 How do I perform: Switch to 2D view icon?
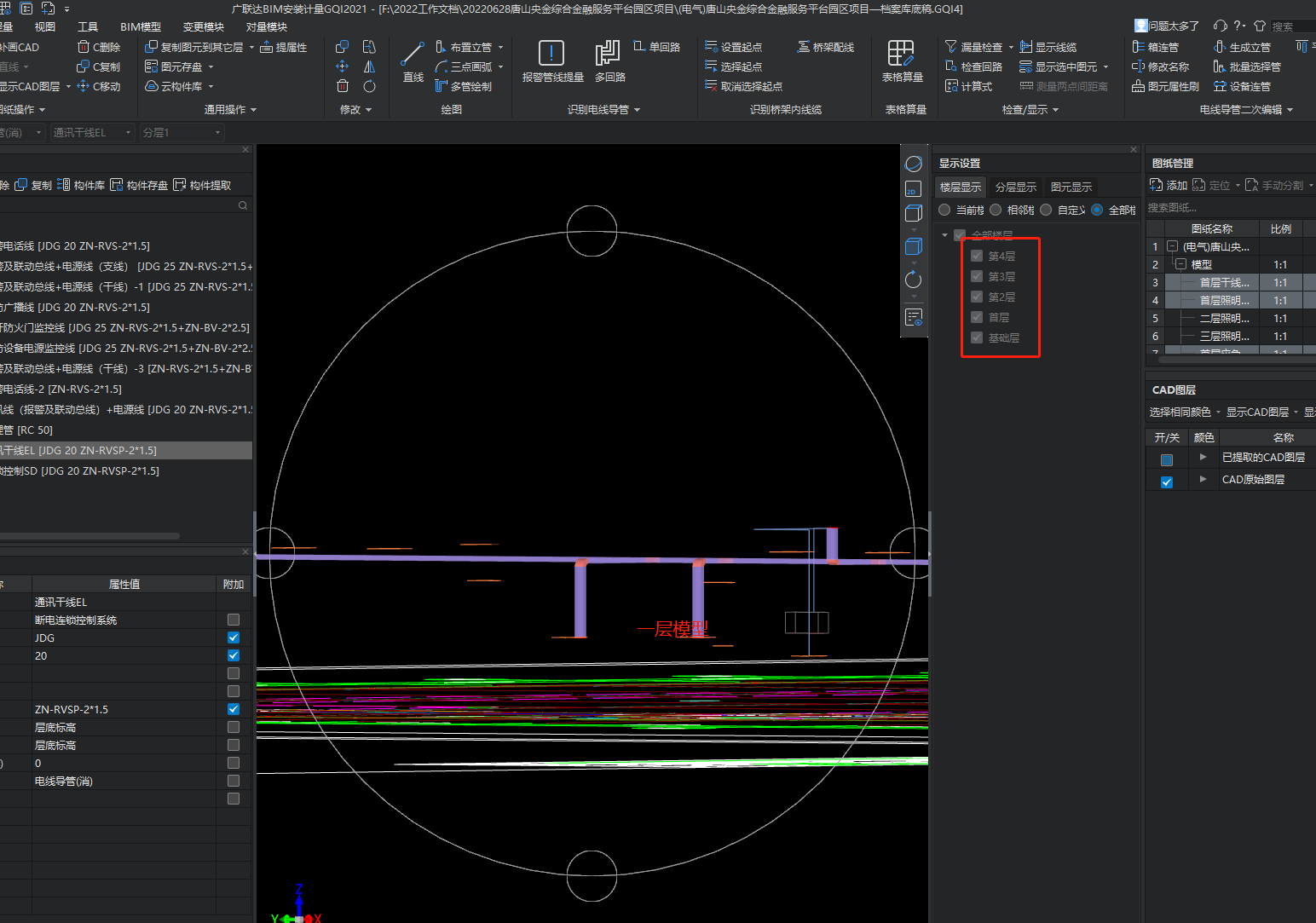pyautogui.click(x=914, y=188)
